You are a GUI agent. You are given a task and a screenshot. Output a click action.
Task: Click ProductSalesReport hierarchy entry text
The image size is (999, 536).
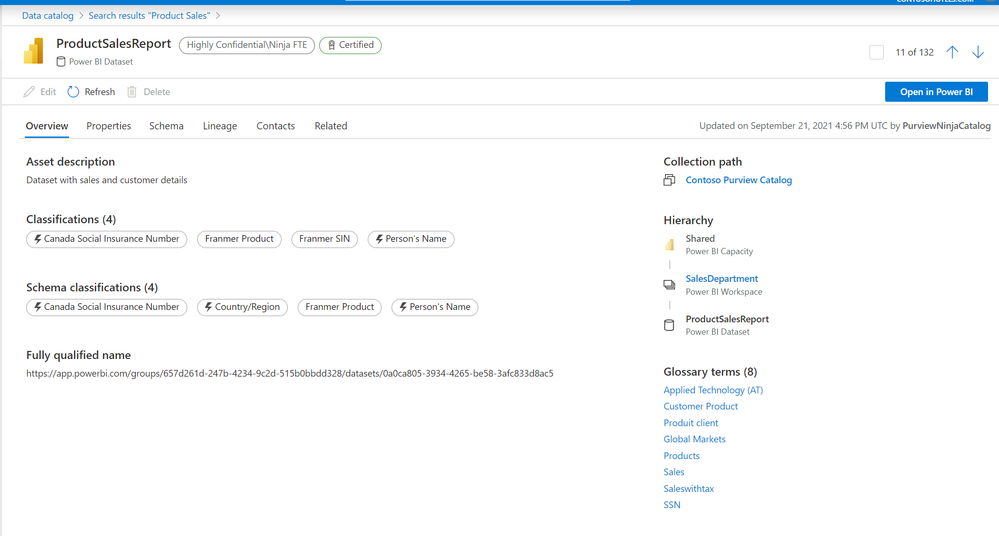click(727, 319)
